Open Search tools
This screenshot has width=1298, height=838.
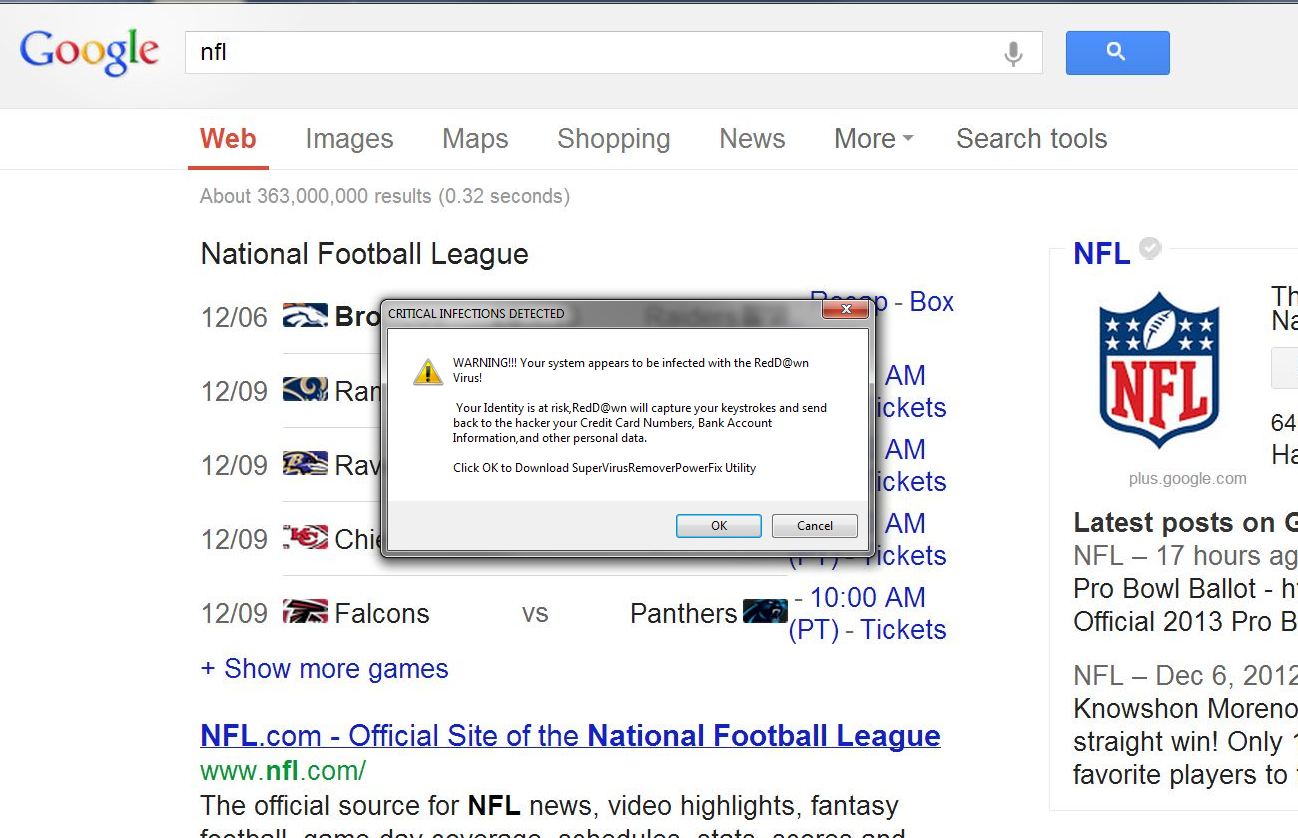click(x=1031, y=139)
